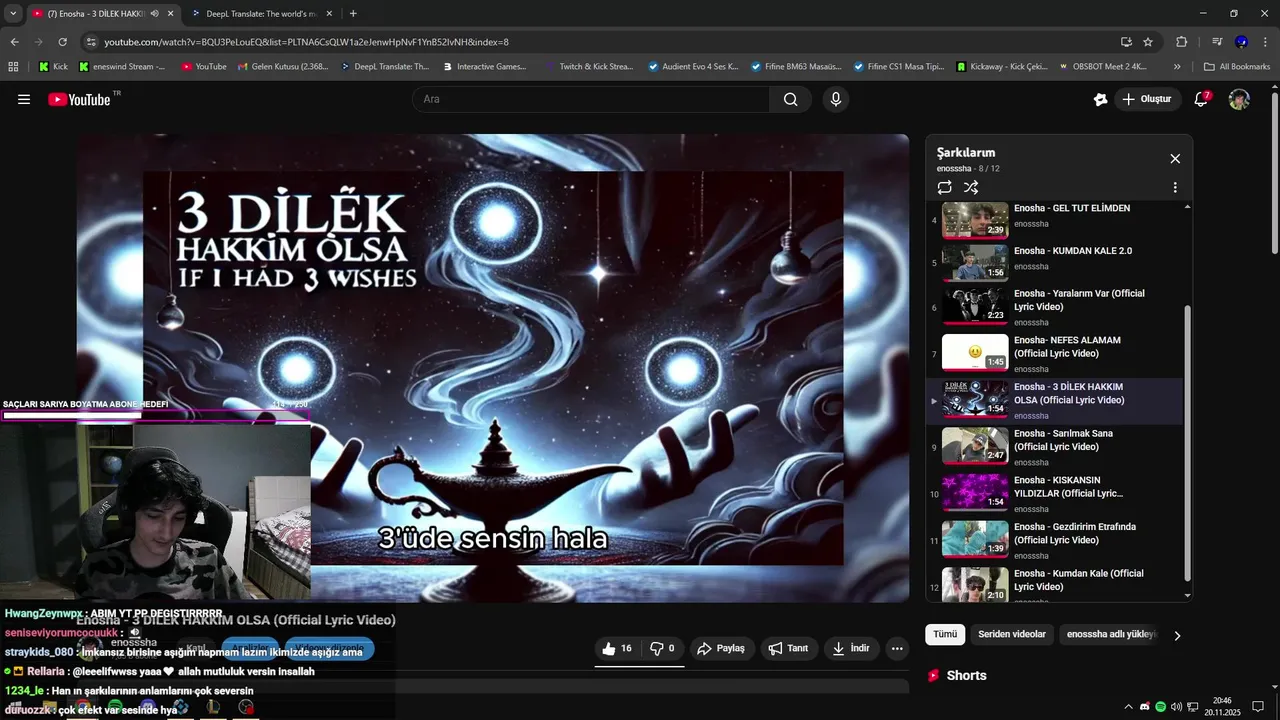Image resolution: width=1280 pixels, height=720 pixels.
Task: Select the enosssha adlı yükleyici chip
Action: (1111, 634)
